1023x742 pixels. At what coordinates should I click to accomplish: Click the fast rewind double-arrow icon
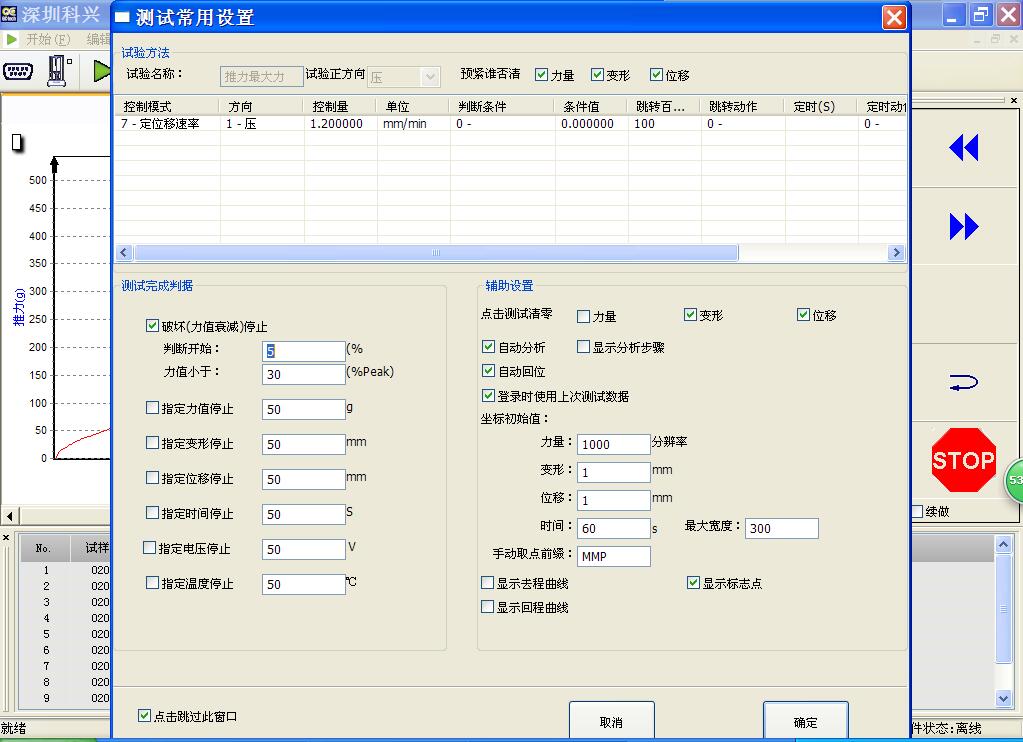coord(964,147)
